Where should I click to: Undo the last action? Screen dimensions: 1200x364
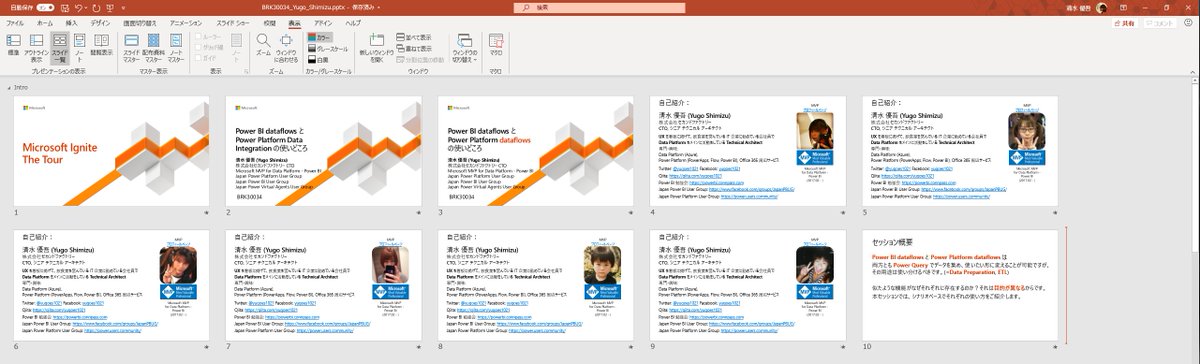tap(79, 8)
